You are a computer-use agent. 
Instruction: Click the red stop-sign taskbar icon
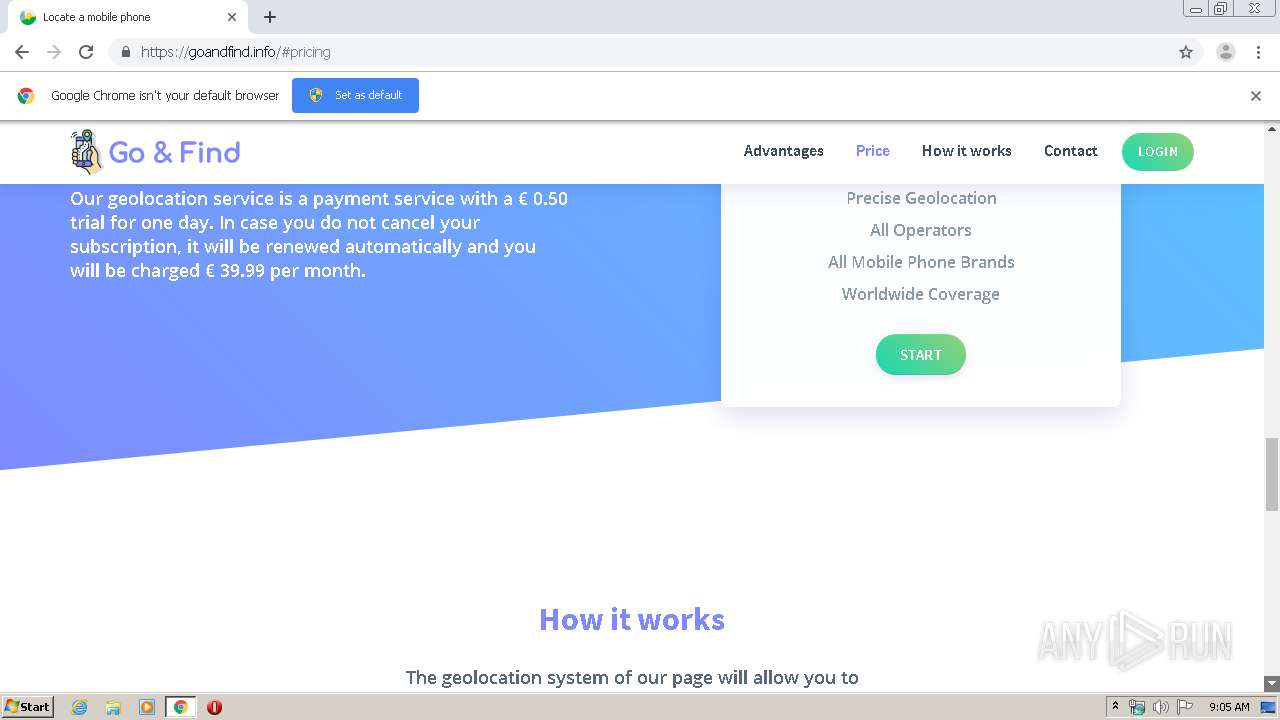click(214, 707)
